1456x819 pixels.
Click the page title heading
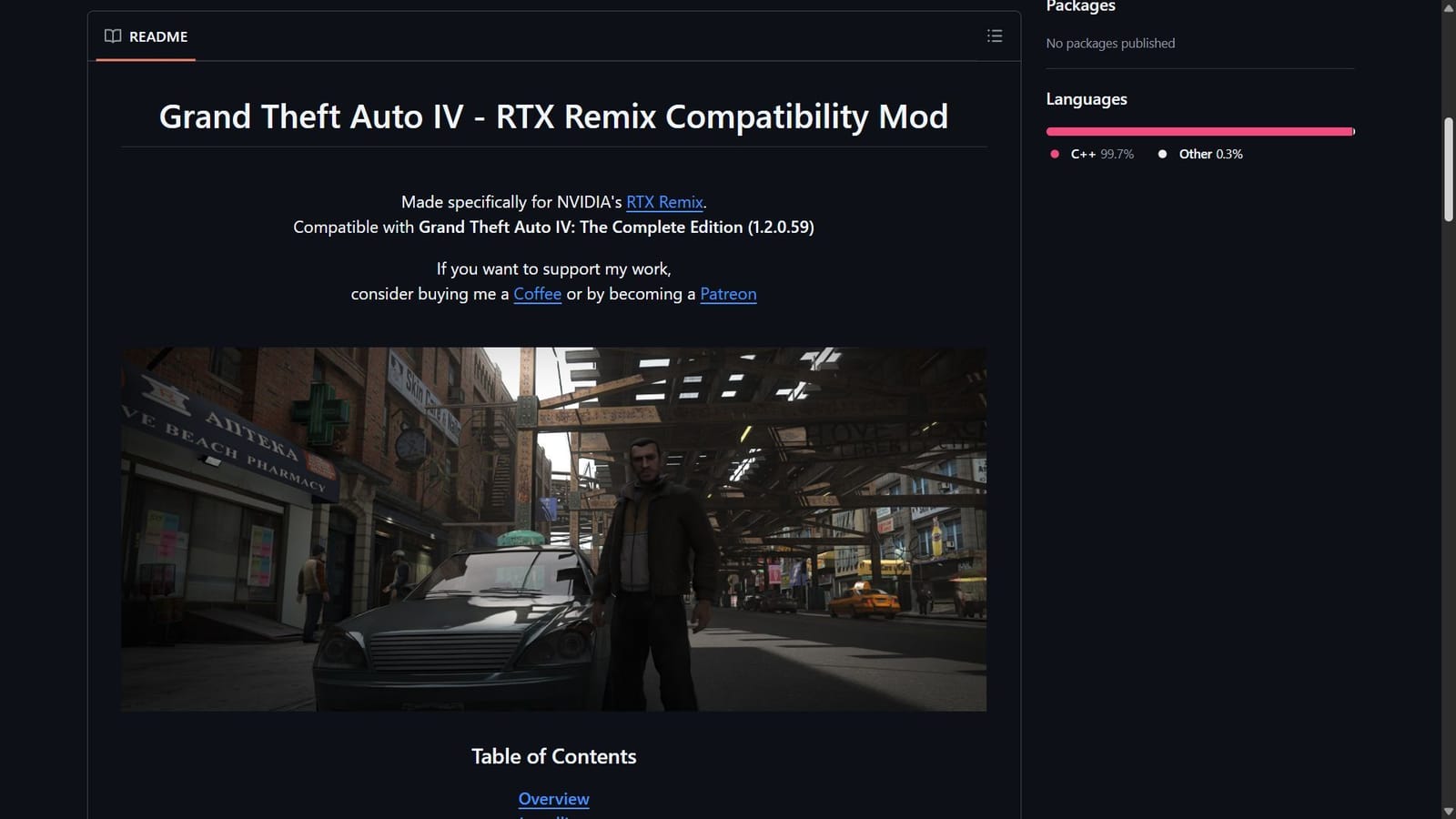[553, 116]
